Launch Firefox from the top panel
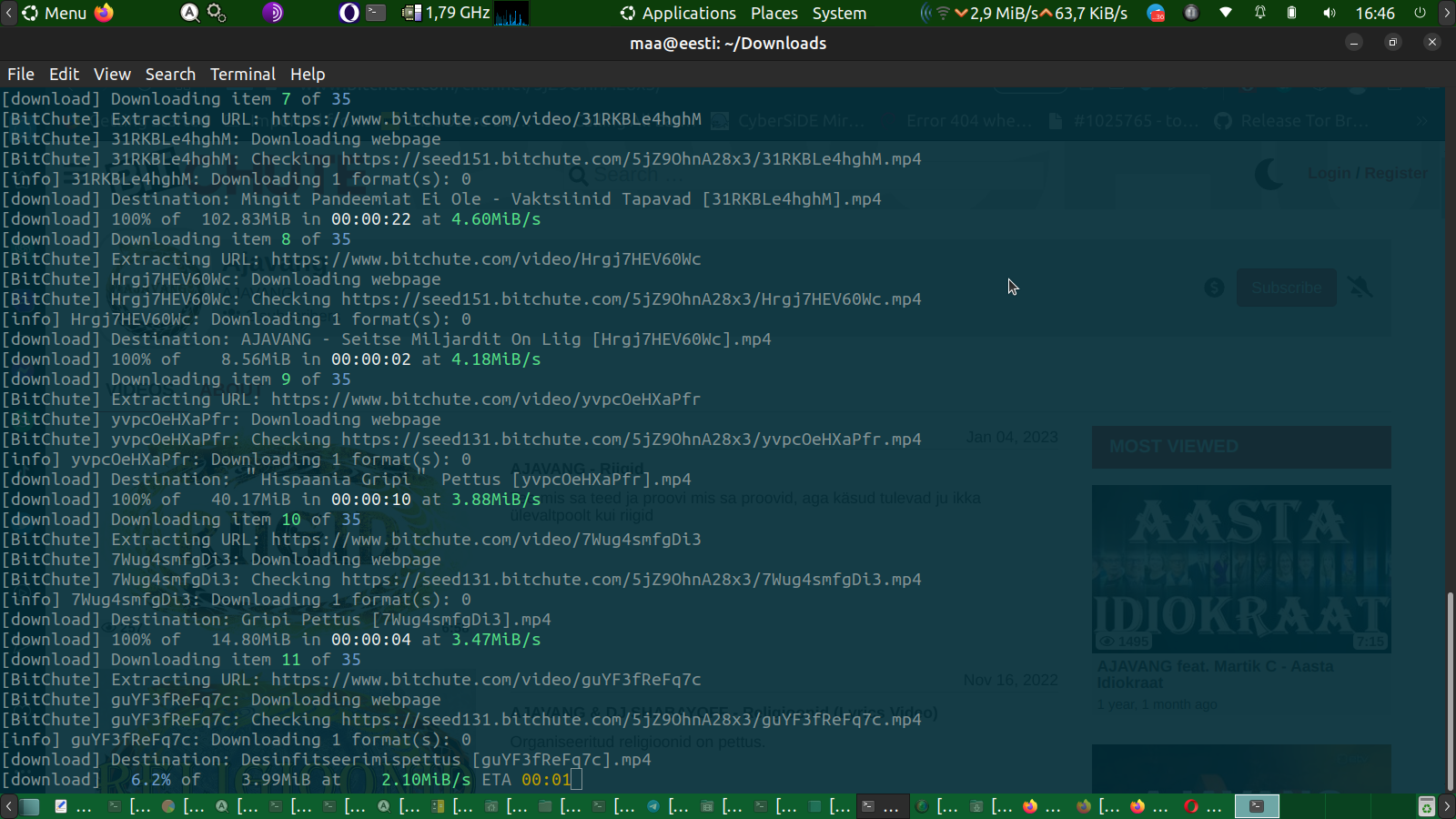Screen dimensions: 1456x819 click(x=105, y=13)
